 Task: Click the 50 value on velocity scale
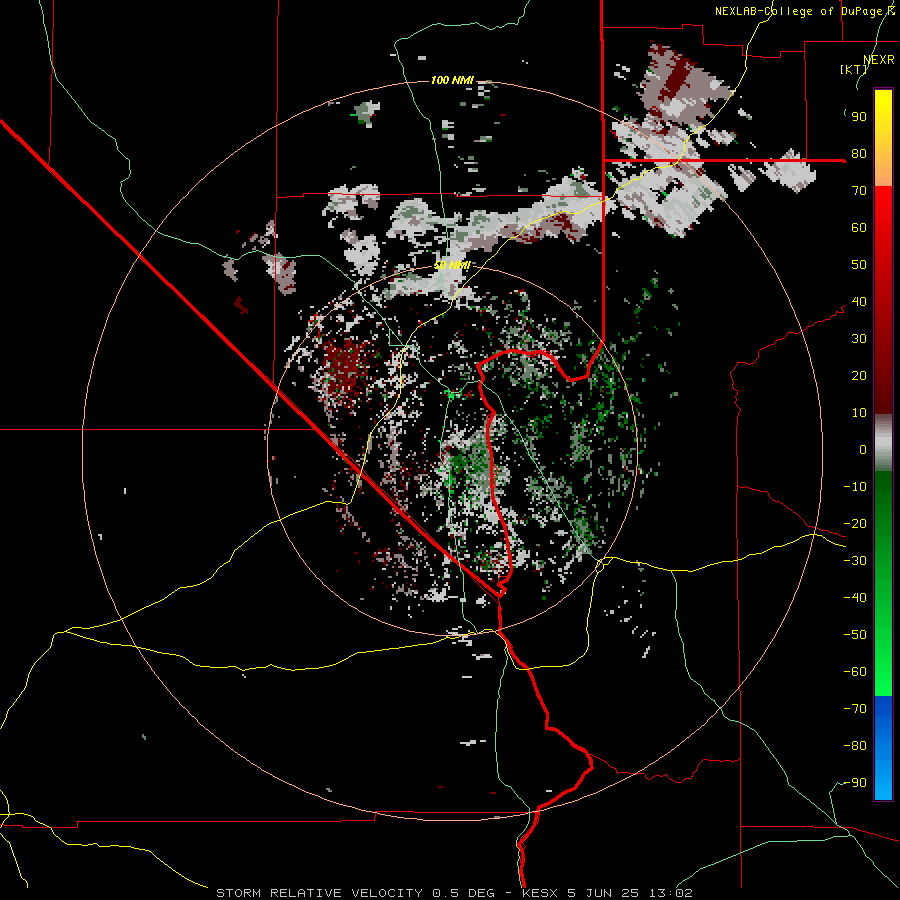859,265
